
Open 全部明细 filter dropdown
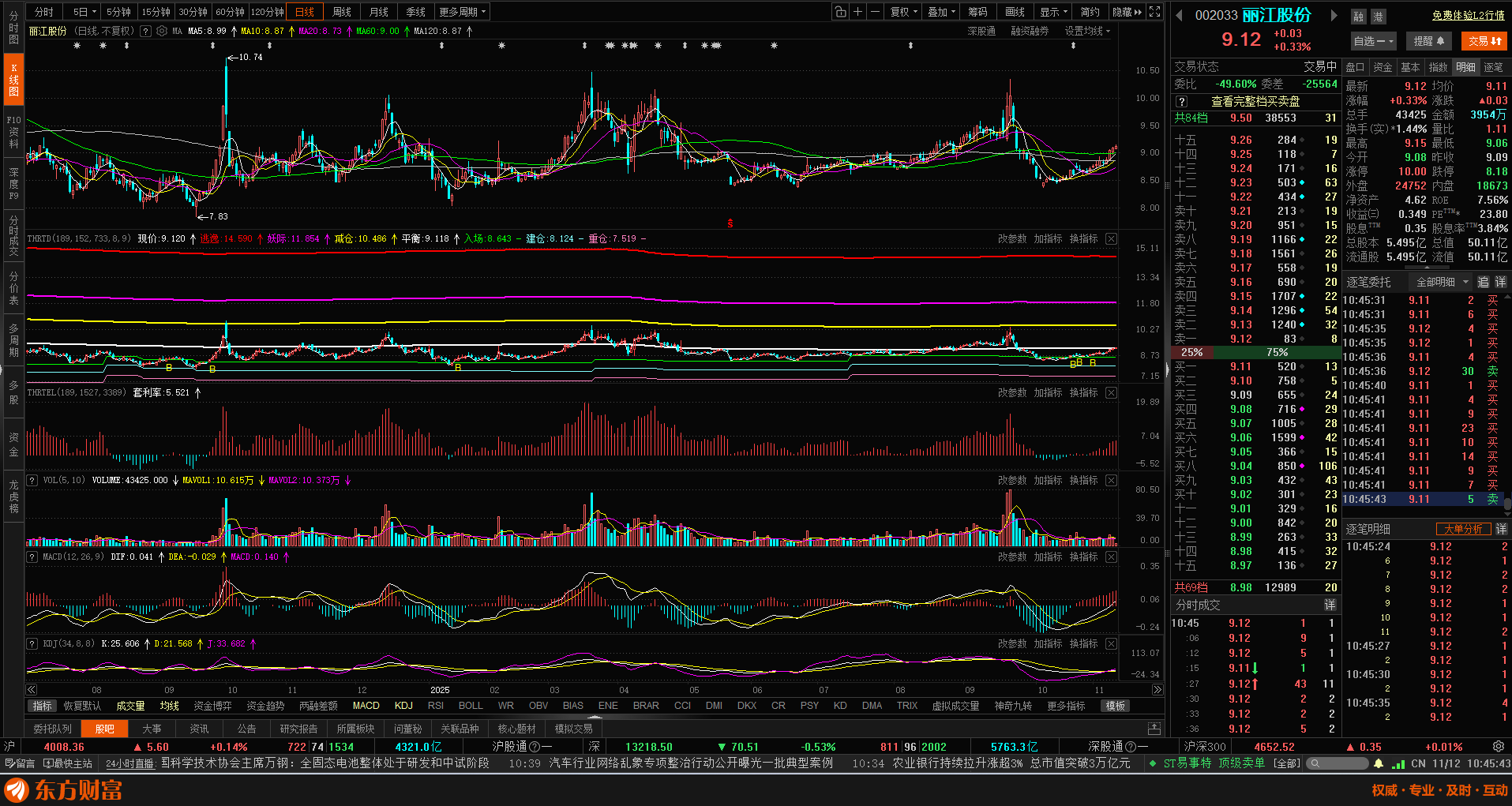(x=1442, y=282)
